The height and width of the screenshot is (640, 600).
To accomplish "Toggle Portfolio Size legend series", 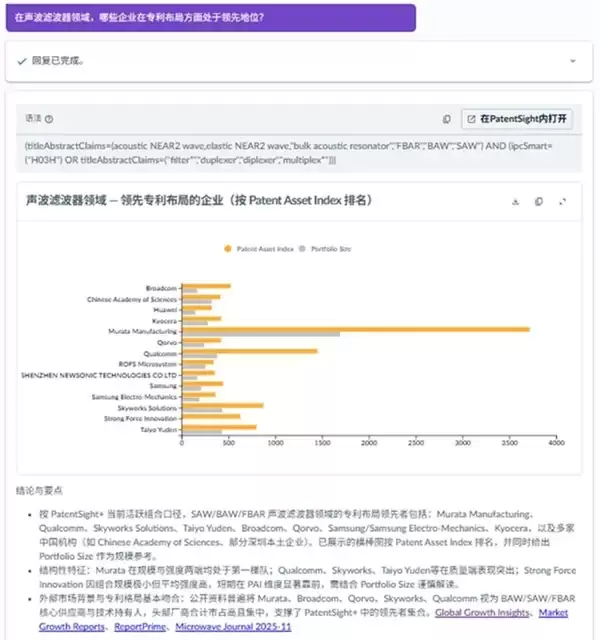I will 325,249.
